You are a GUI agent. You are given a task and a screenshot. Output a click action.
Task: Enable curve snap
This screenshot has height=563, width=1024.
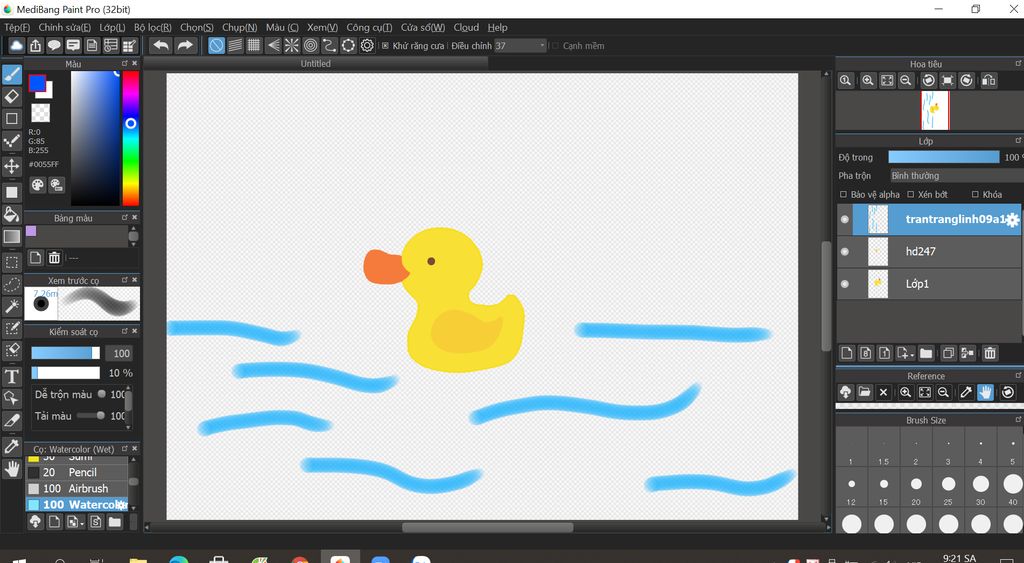[330, 45]
